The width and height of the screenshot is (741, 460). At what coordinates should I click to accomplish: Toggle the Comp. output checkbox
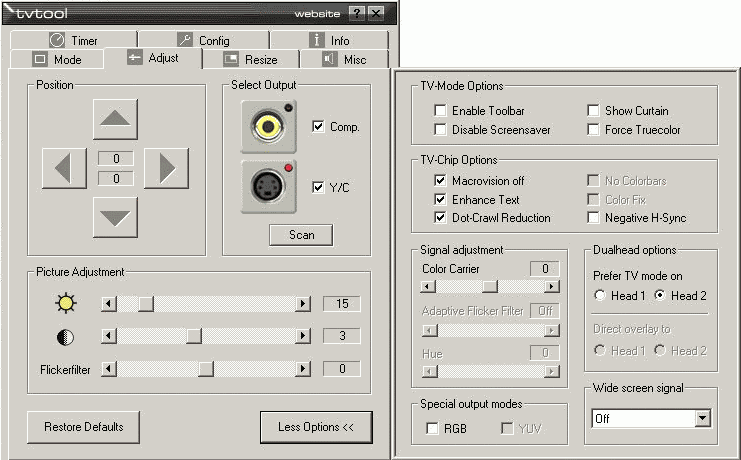(318, 127)
